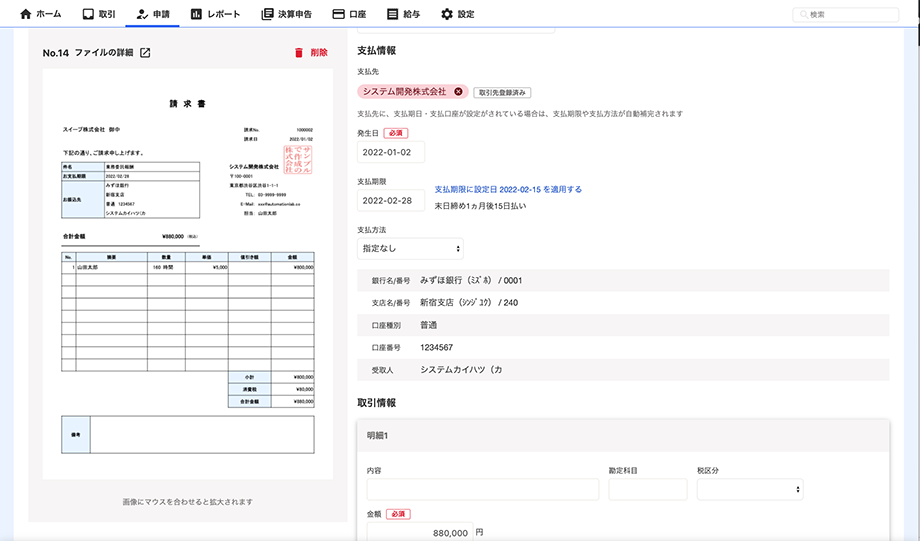
Task: Click the No.14 ファイルの詳細 title
Action: (88, 53)
